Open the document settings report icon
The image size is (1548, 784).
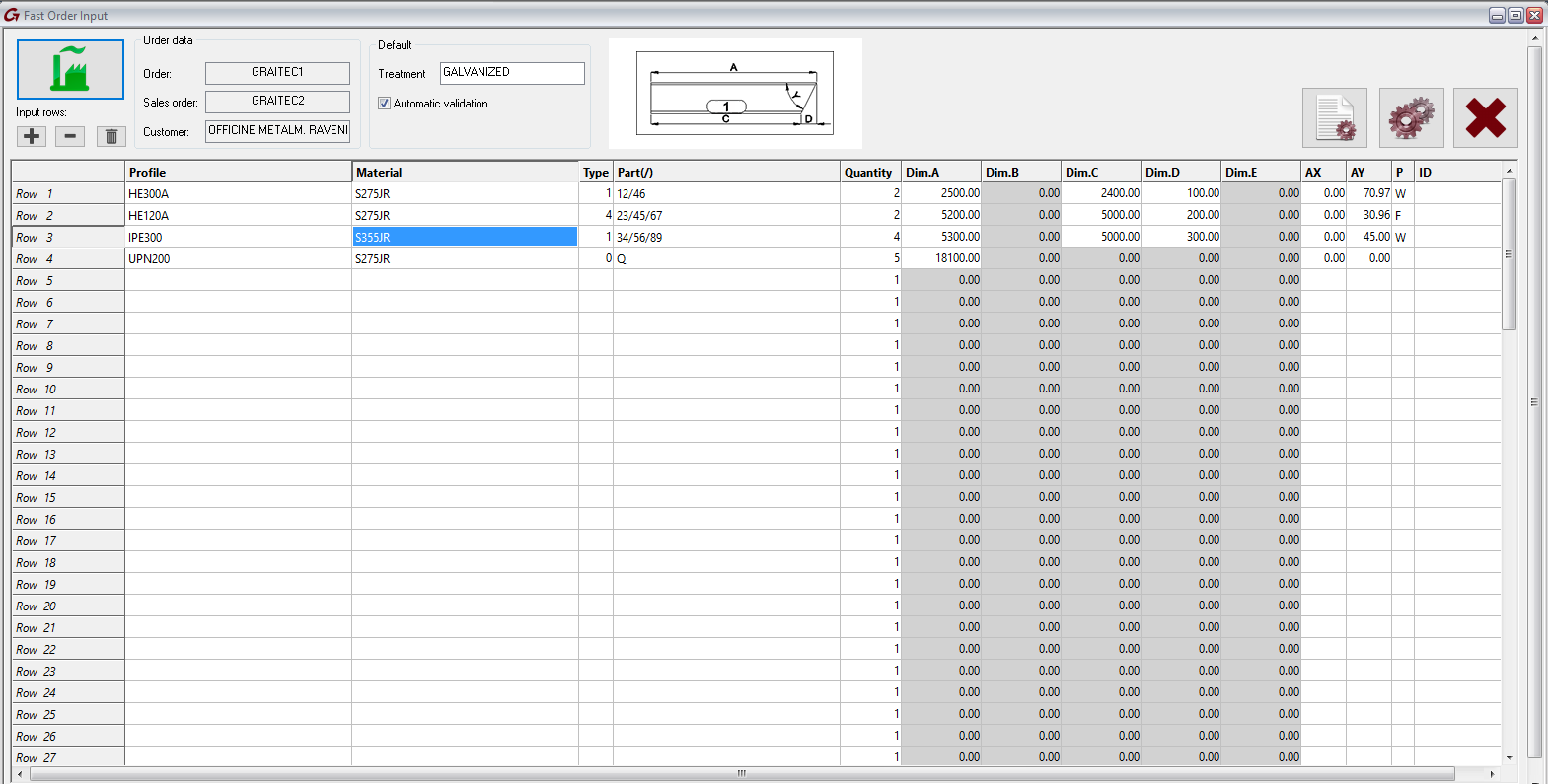[1334, 117]
